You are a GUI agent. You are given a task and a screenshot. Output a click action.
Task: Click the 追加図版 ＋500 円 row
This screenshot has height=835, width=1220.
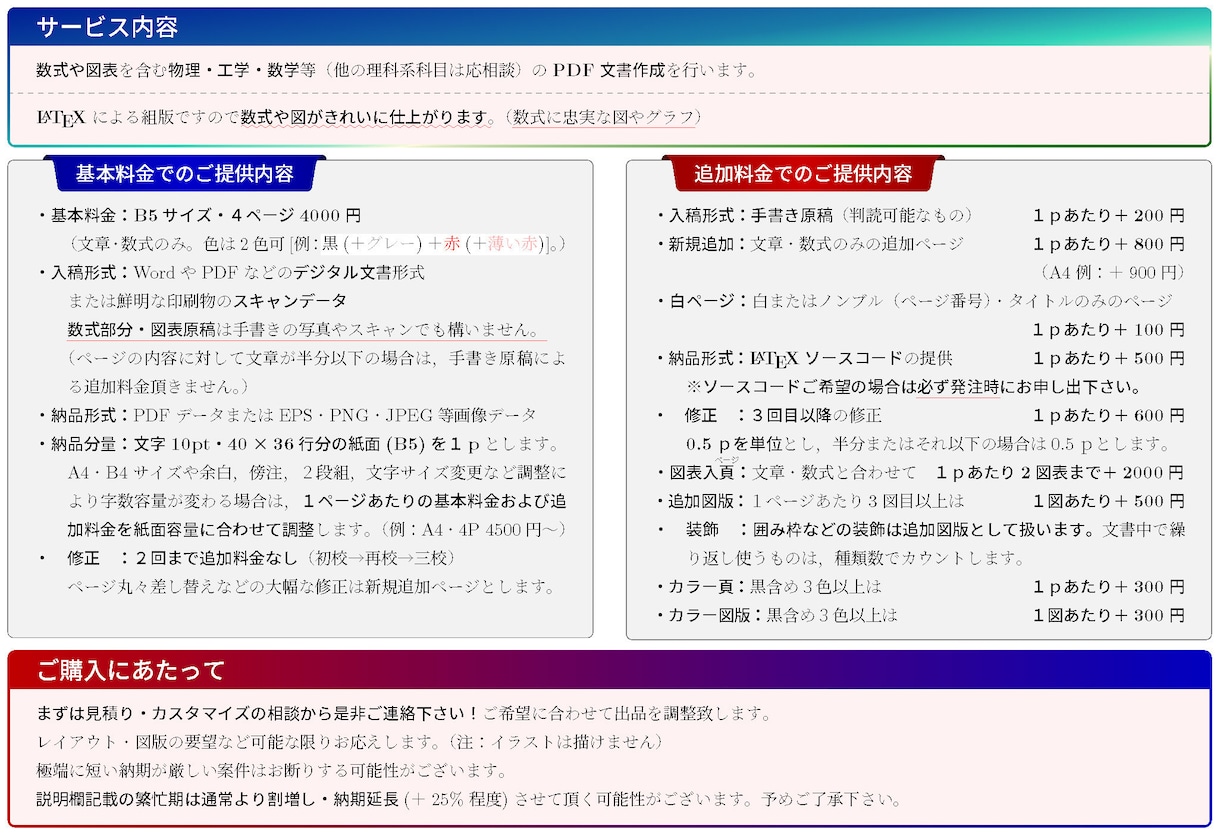coord(920,500)
